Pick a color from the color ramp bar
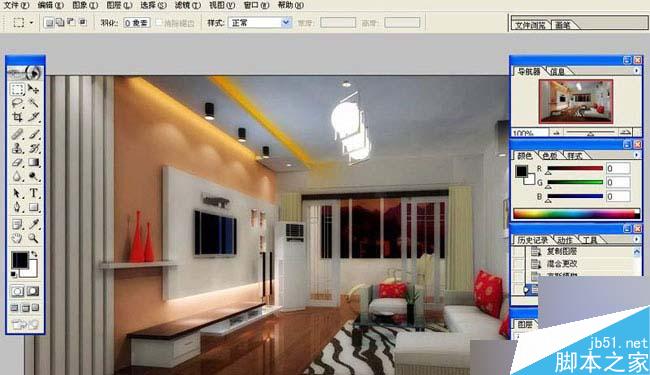Image resolution: width=650 pixels, height=375 pixels. tap(576, 213)
